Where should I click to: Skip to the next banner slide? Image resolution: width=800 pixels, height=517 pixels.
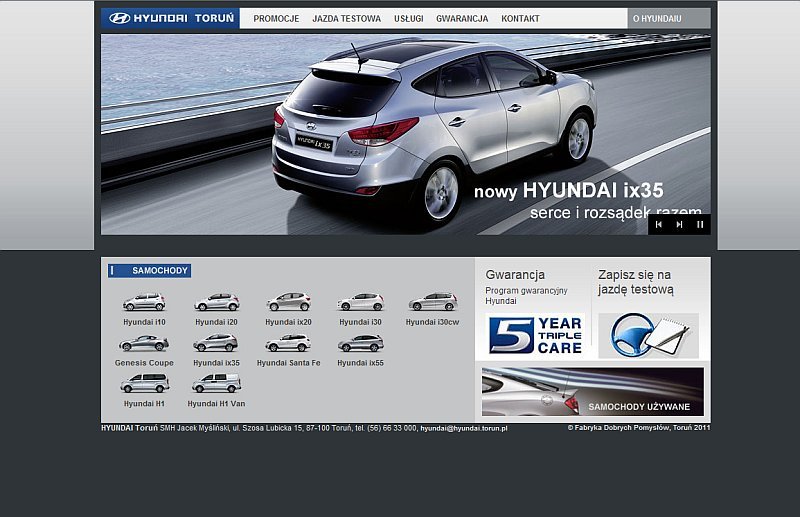pyautogui.click(x=679, y=225)
